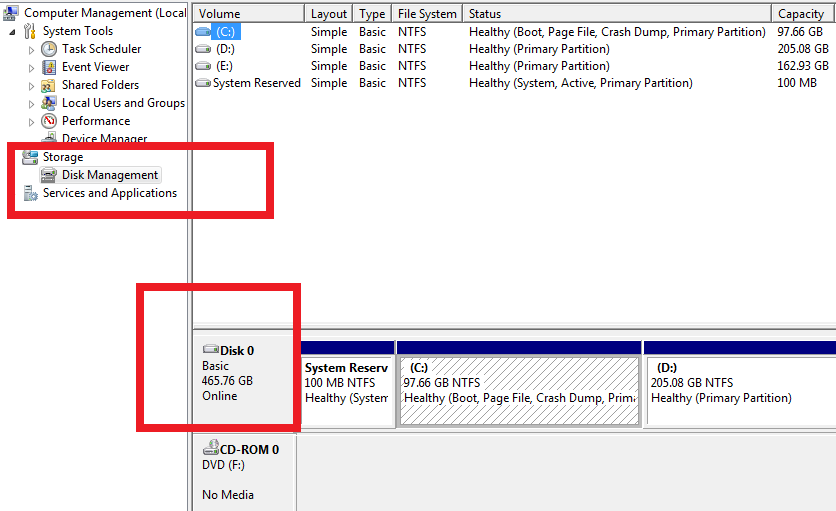Select the System Reserved partition block on Disk 0

click(x=348, y=385)
